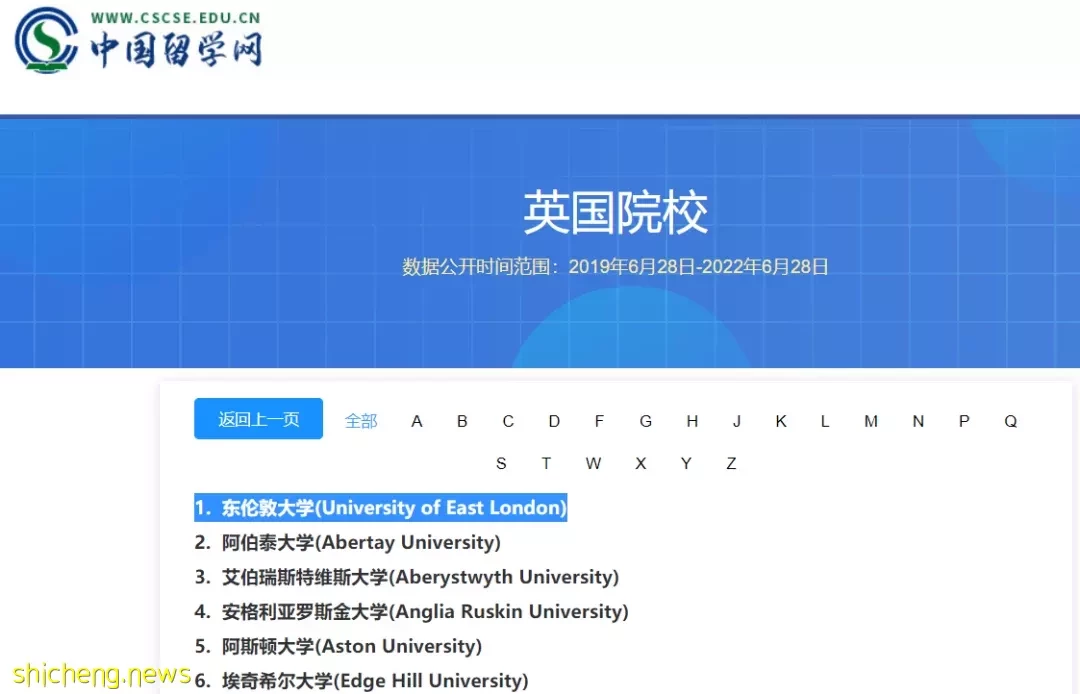Open 阿斯顿大学 Aston University entry

[x=338, y=646]
